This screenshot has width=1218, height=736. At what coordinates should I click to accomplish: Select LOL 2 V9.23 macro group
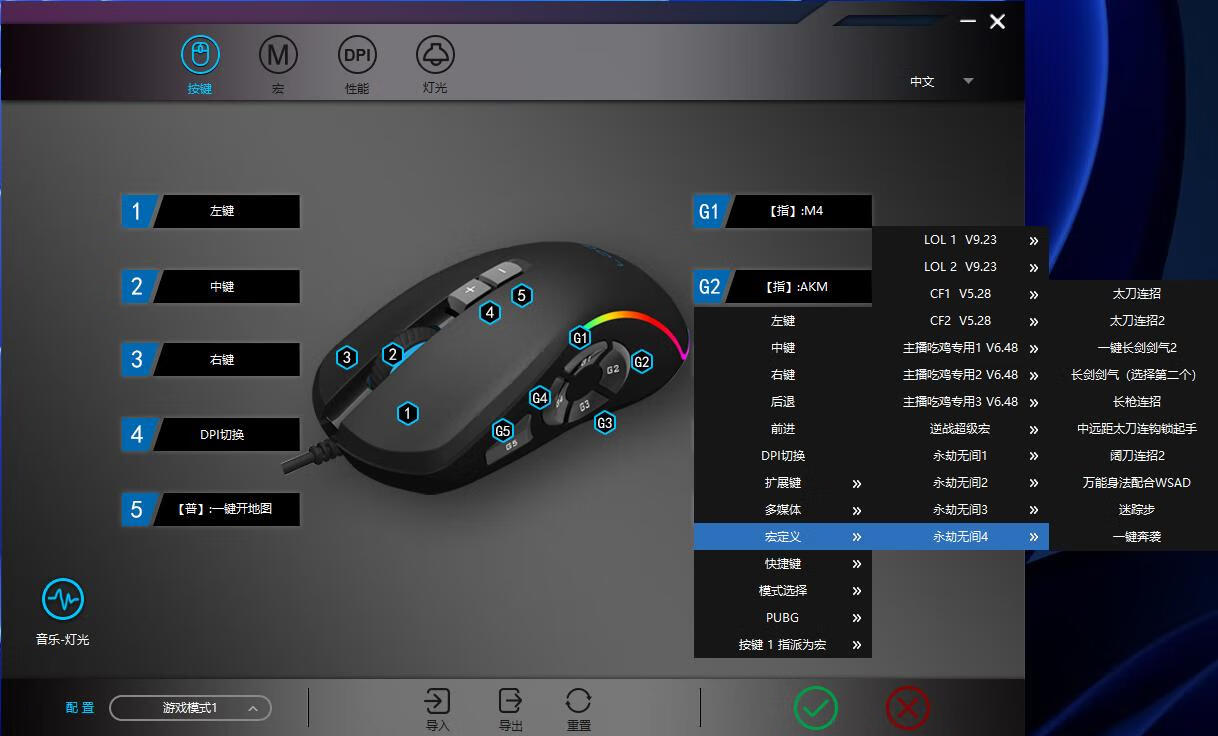pos(960,267)
